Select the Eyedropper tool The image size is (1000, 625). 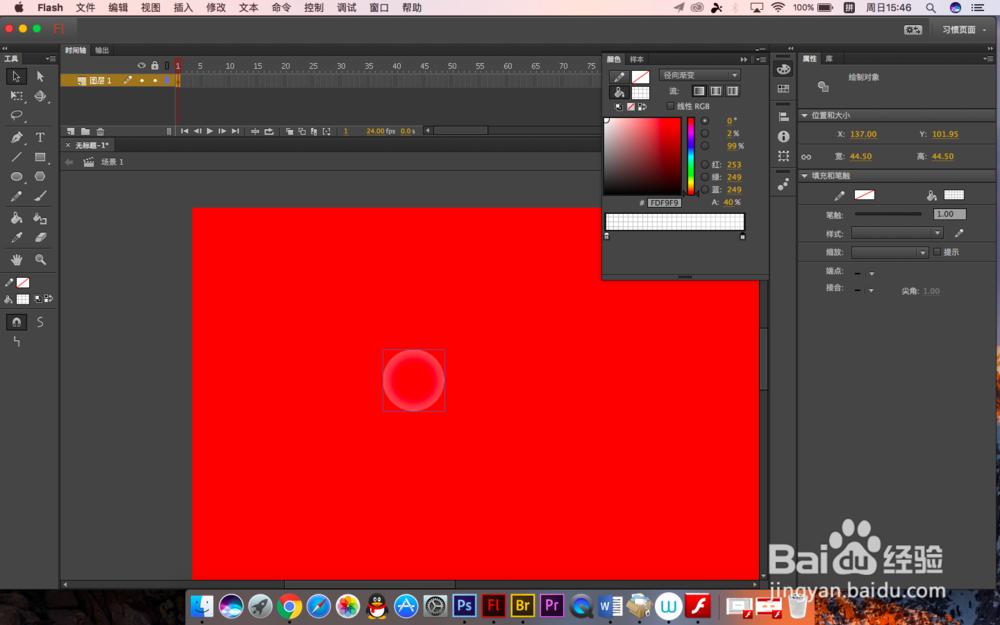[17, 237]
